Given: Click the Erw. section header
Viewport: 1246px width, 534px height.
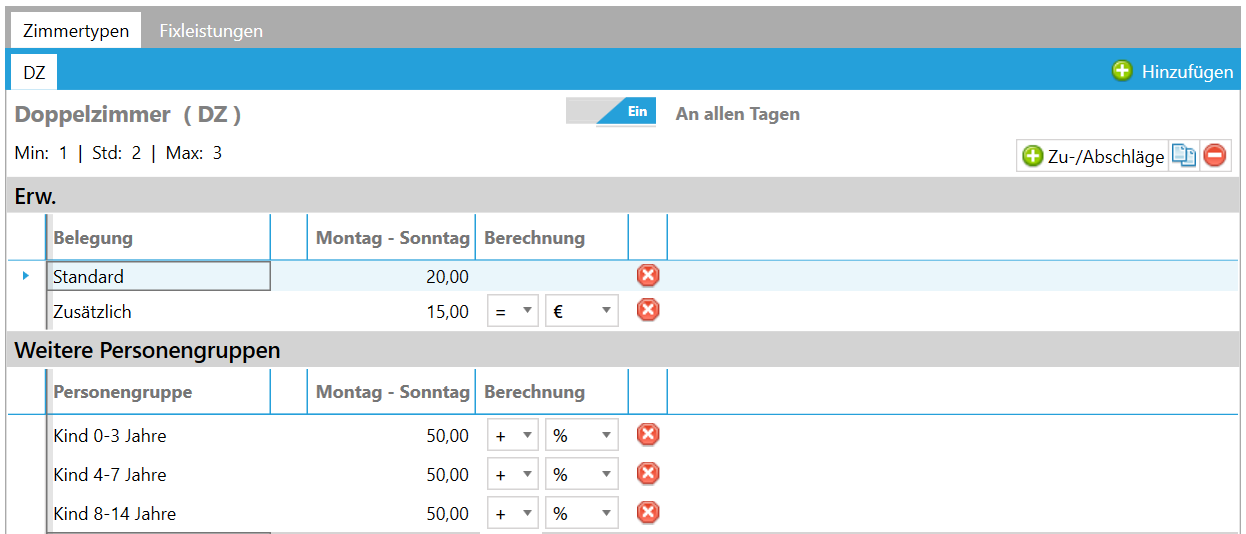Looking at the screenshot, I should pyautogui.click(x=623, y=196).
